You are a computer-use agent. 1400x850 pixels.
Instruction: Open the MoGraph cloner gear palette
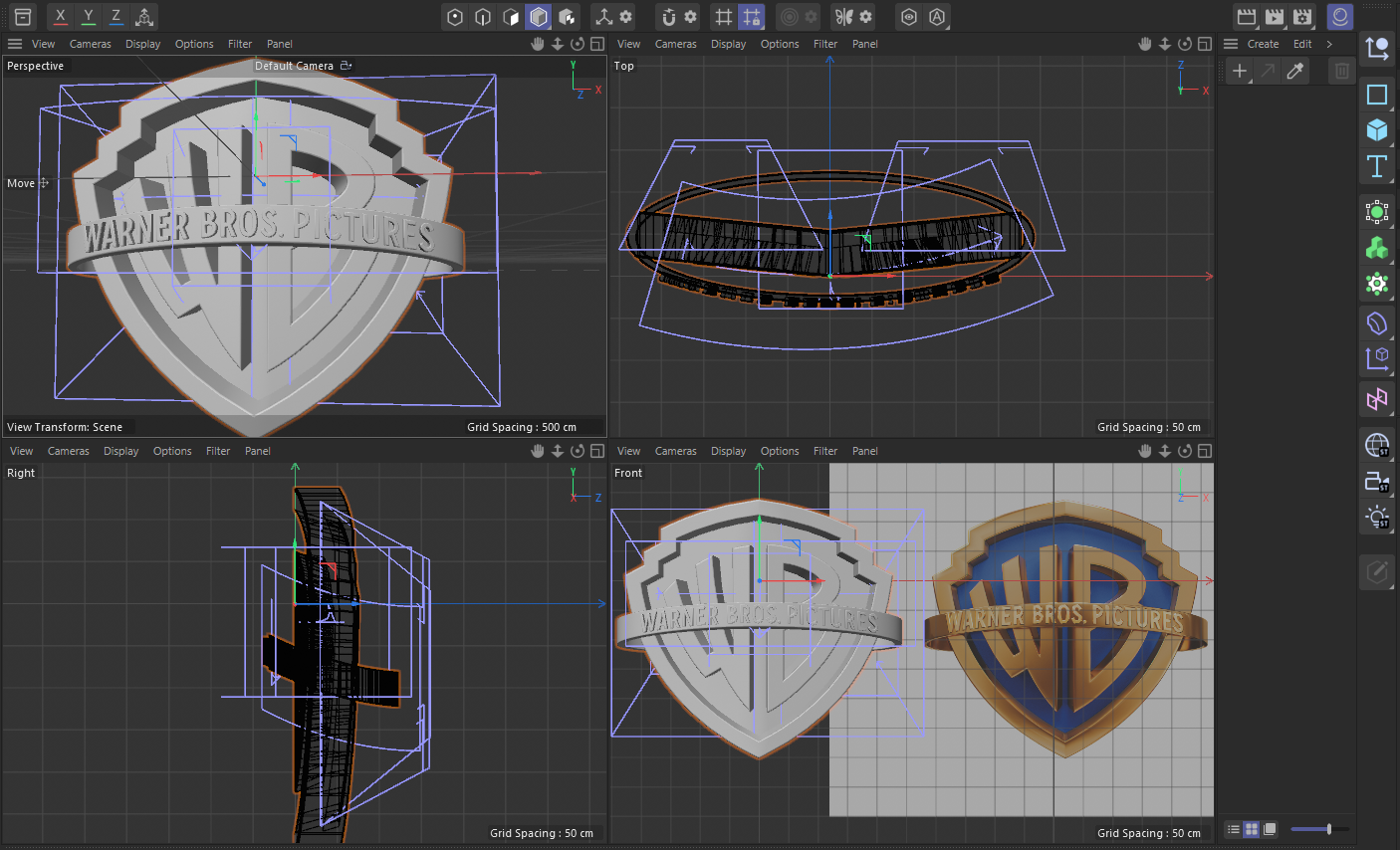[1377, 284]
